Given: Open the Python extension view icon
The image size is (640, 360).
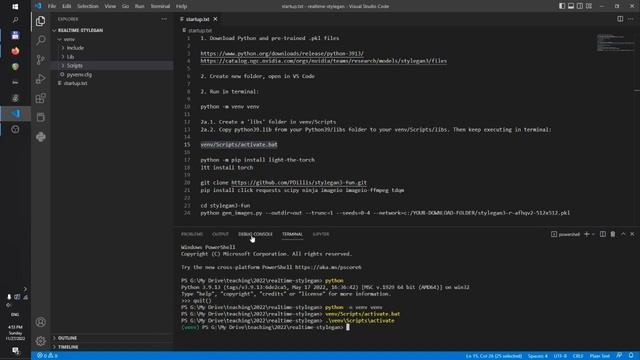Looking at the screenshot, I should [40, 137].
